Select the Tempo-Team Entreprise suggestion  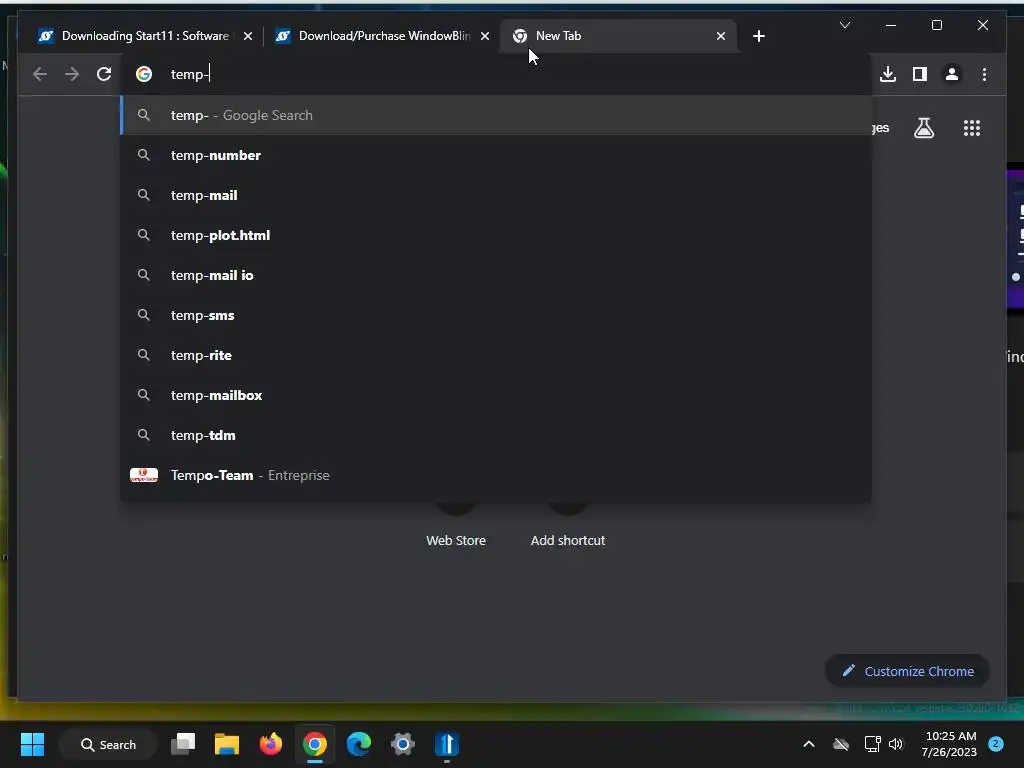point(496,475)
